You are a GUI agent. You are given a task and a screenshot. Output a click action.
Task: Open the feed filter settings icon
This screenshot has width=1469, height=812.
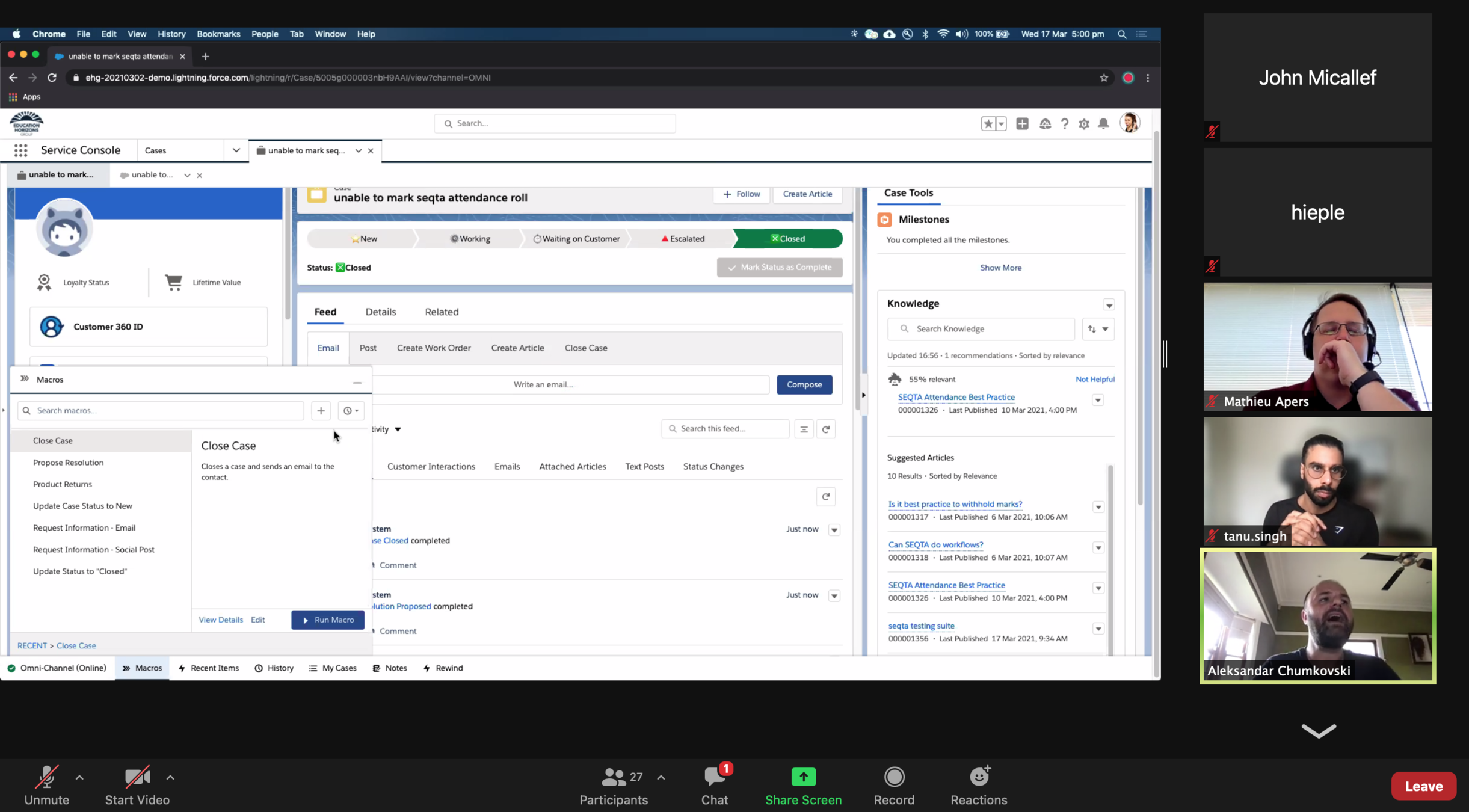click(804, 429)
